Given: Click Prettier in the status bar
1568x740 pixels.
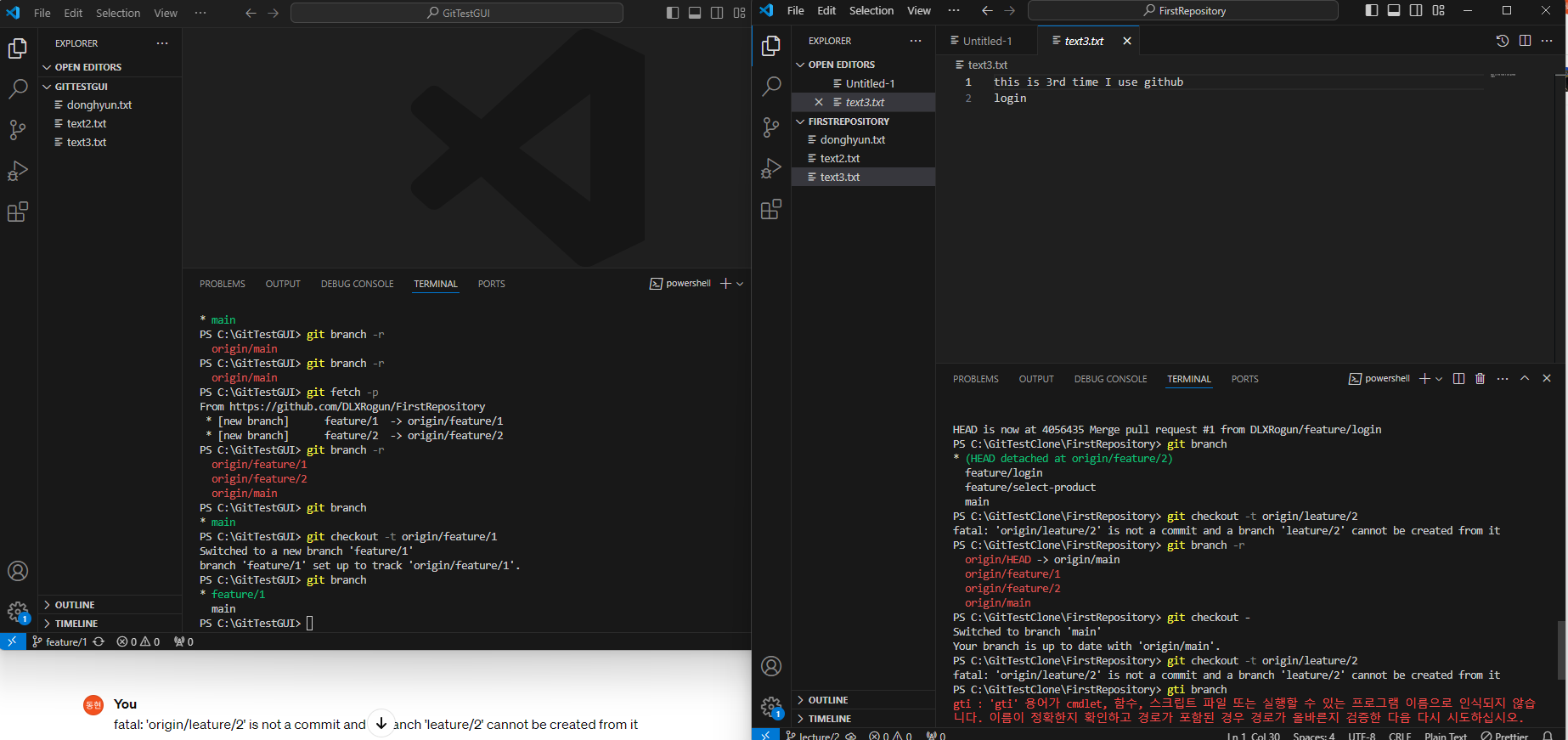Looking at the screenshot, I should point(1504,736).
